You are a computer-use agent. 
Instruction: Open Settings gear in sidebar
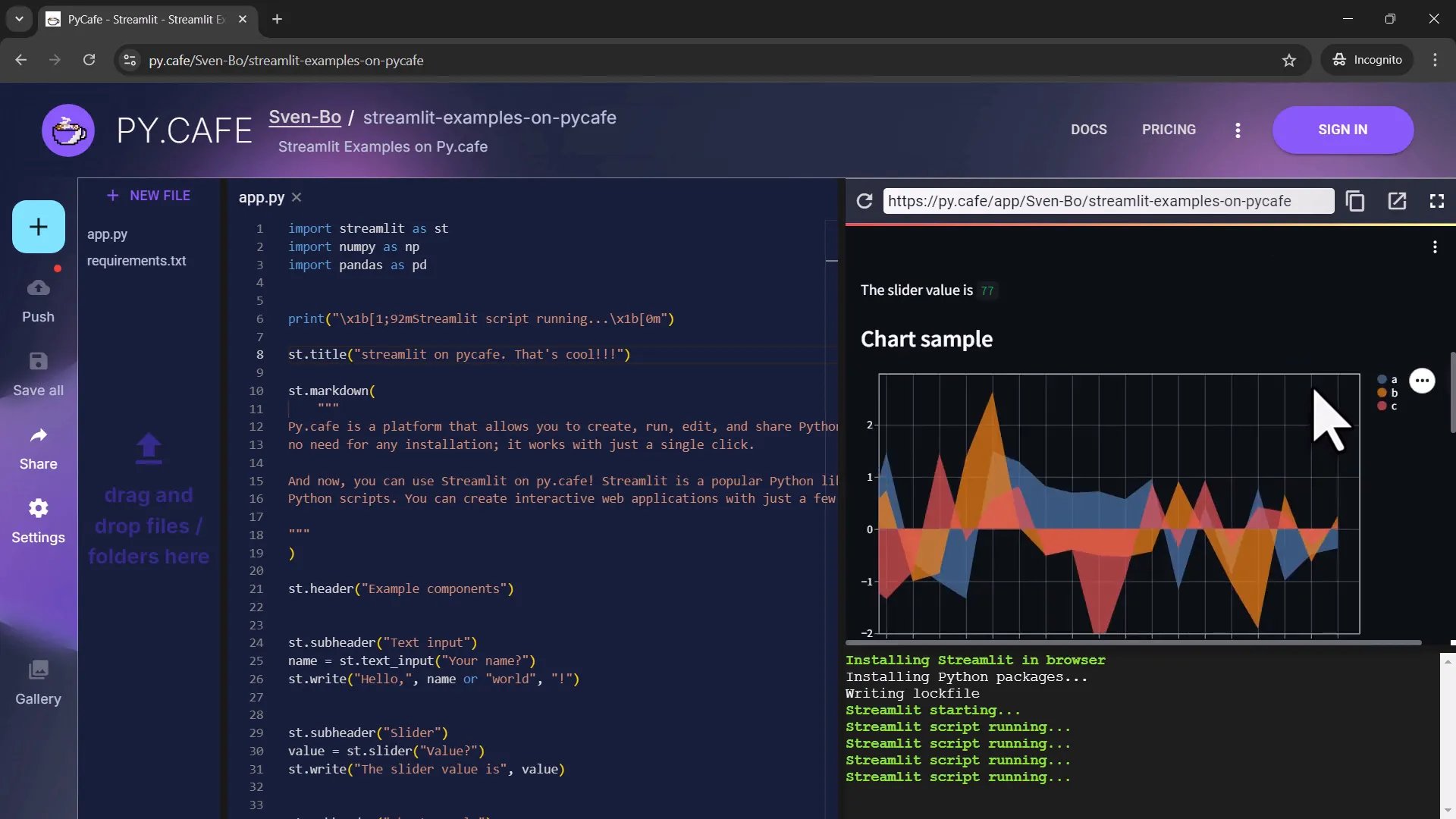[38, 509]
